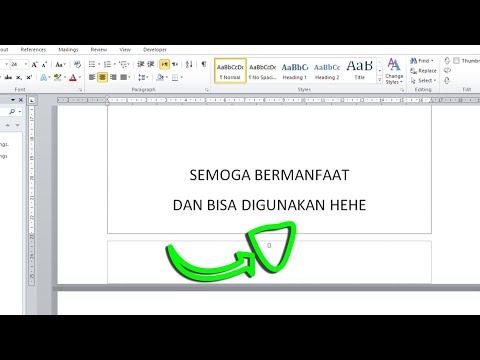Open the Font Color dropdown arrow
This screenshot has height=360, width=480.
(80, 78)
